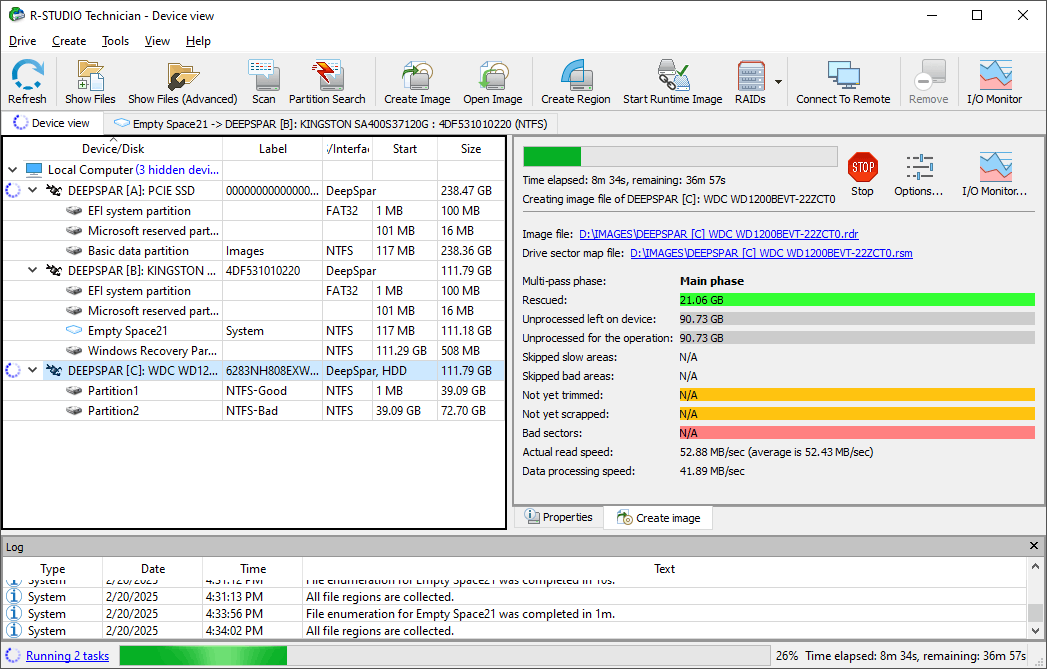Click the Running 2 tasks link

[x=67, y=656]
